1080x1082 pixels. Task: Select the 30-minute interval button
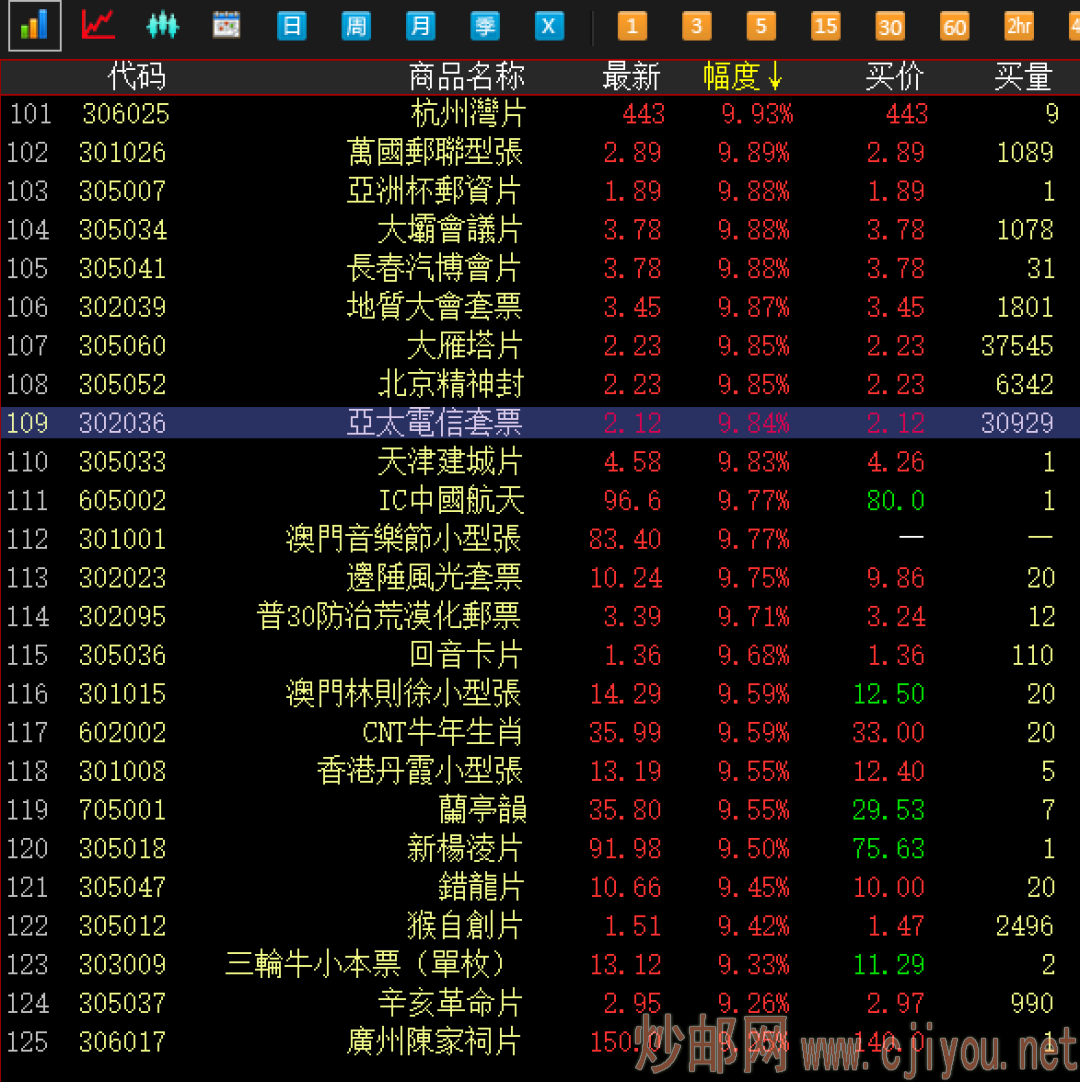click(x=890, y=26)
